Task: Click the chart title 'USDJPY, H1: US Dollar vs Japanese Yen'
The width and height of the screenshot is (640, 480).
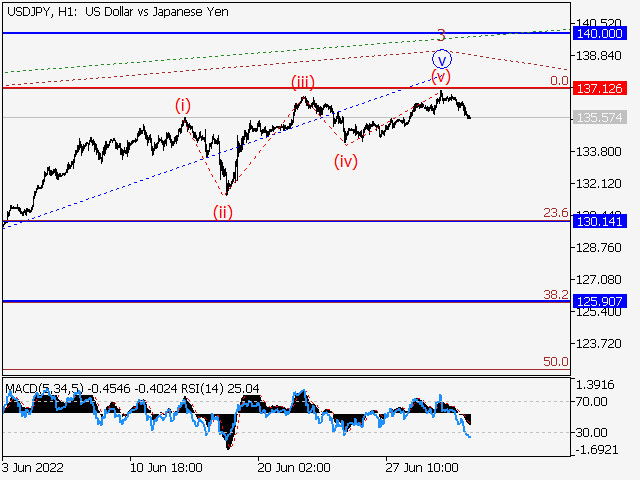Action: click(118, 12)
